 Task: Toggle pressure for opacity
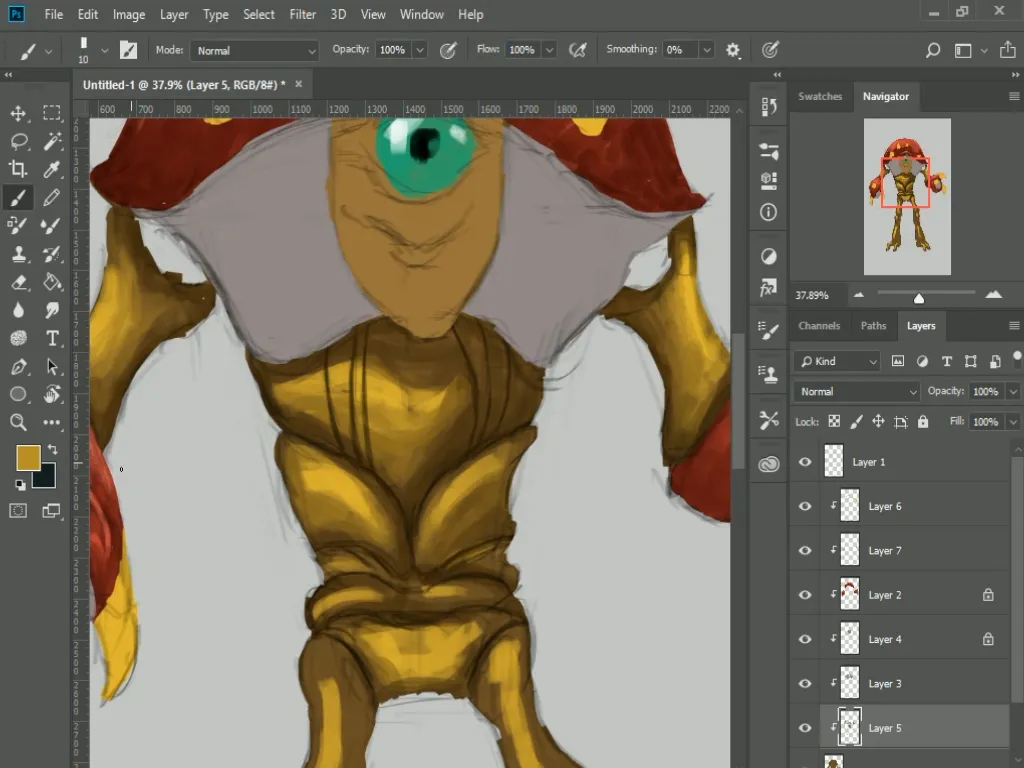[x=448, y=50]
